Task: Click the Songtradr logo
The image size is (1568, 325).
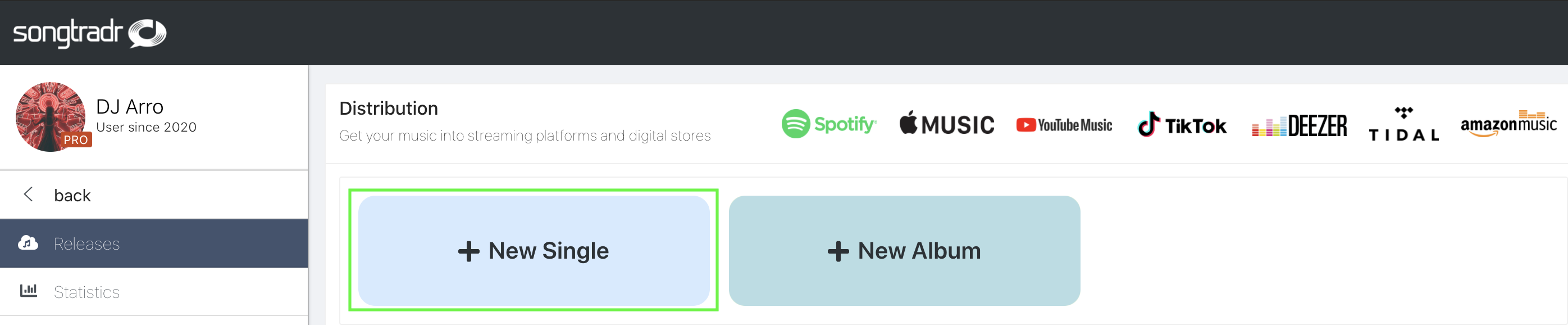Action: [89, 33]
